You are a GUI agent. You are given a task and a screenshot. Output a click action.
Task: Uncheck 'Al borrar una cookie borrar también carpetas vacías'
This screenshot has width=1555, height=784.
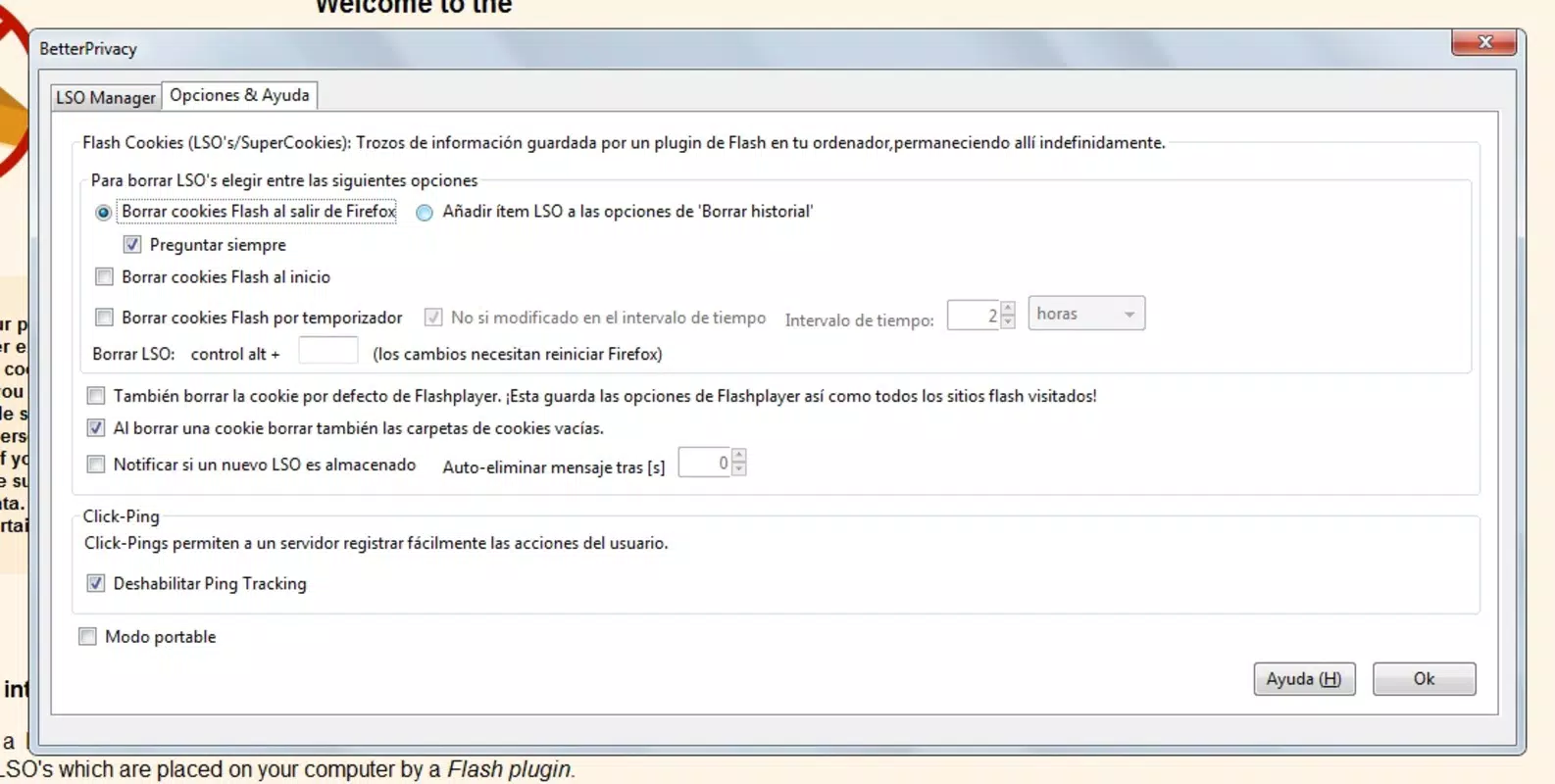coord(96,427)
